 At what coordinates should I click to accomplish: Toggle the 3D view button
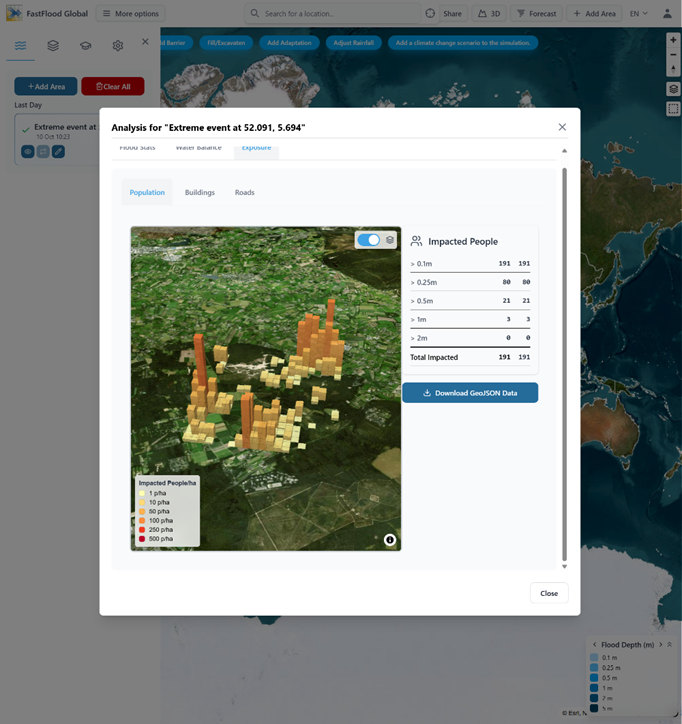point(489,14)
